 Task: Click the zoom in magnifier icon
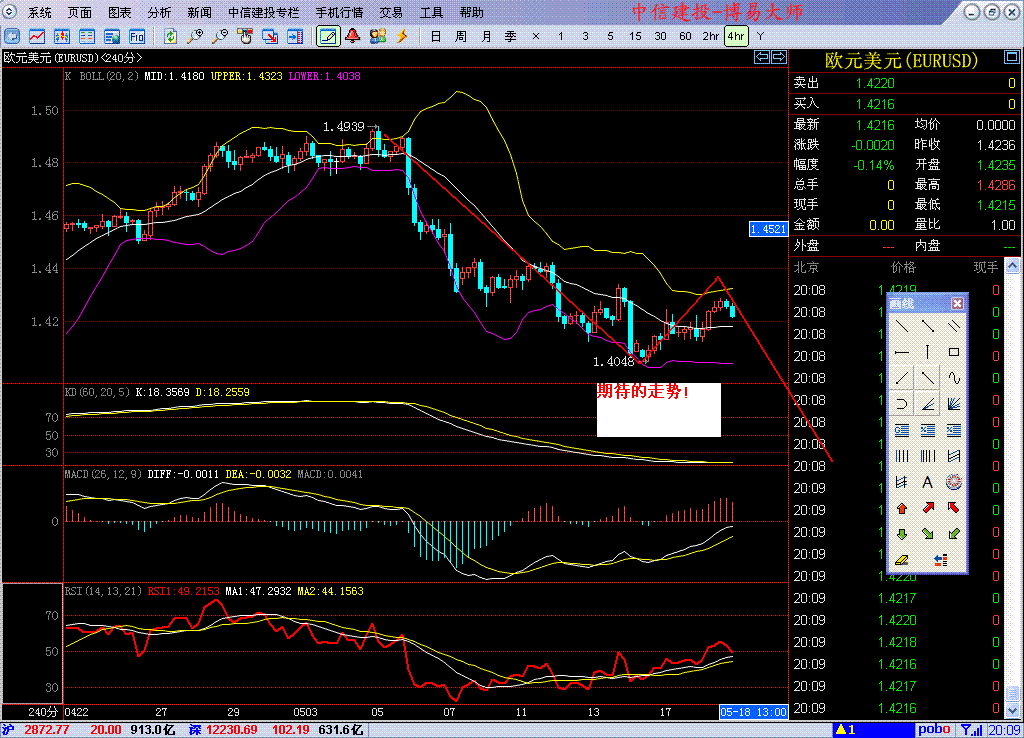(195, 37)
